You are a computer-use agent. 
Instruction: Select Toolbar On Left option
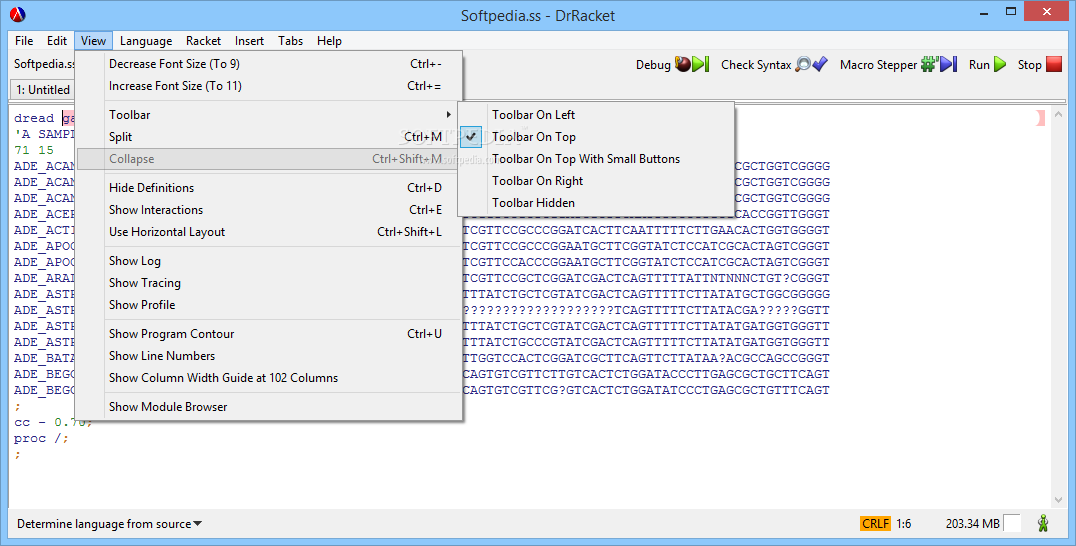(x=596, y=115)
